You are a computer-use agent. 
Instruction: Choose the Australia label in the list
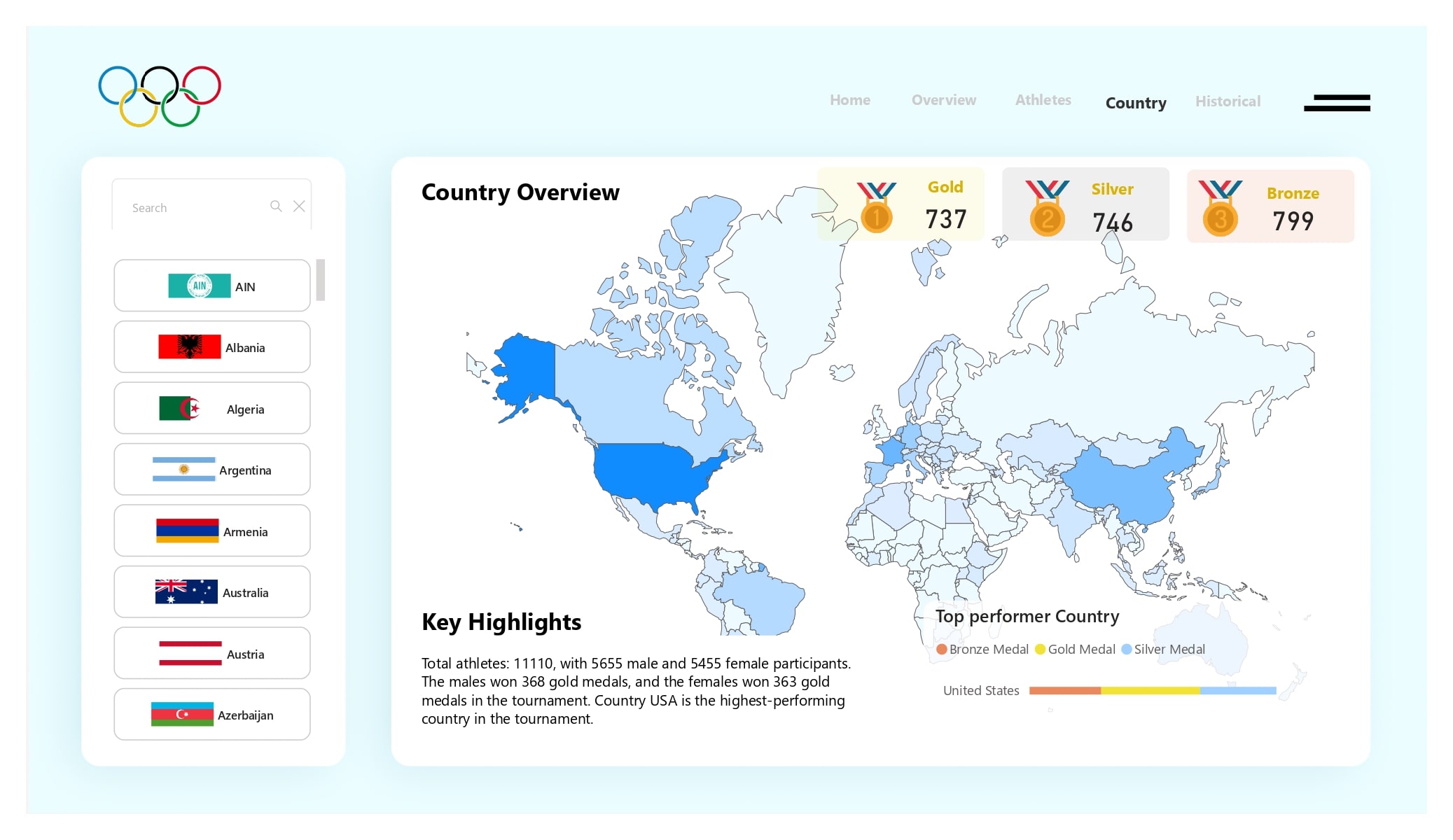(245, 593)
